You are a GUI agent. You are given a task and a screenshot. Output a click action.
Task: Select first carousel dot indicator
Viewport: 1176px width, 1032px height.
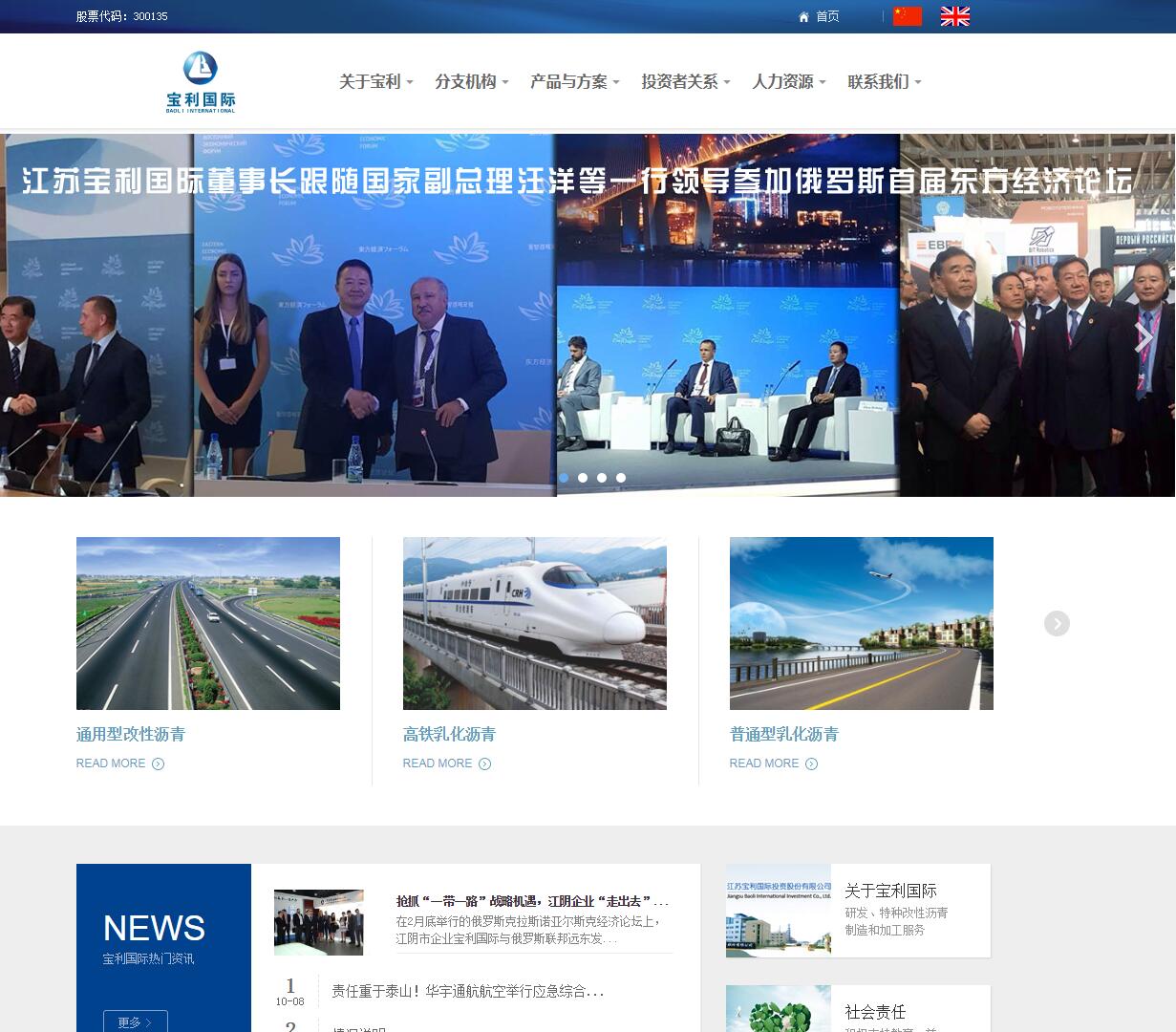(x=564, y=478)
